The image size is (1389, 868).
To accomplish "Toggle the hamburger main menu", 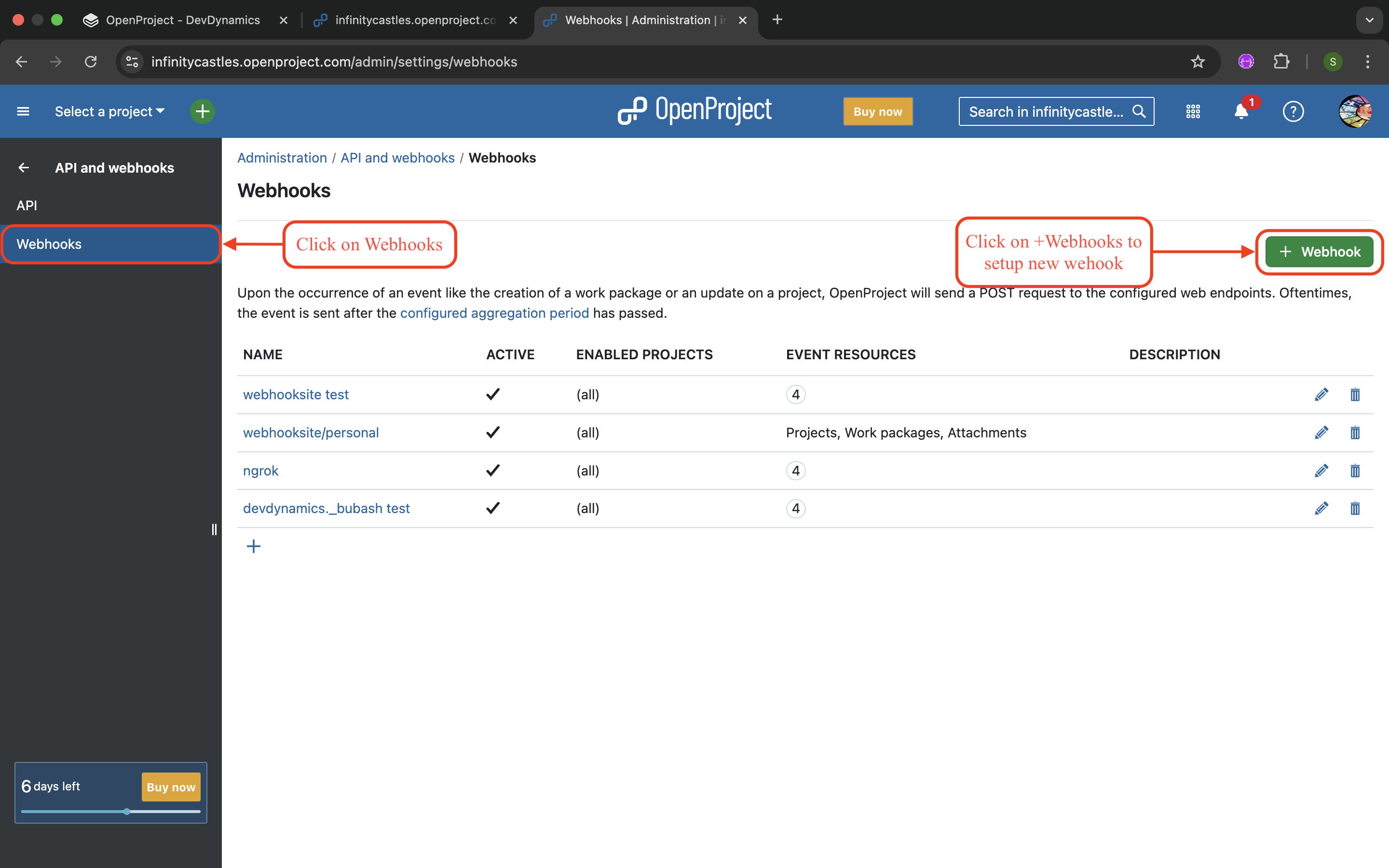I will (23, 111).
